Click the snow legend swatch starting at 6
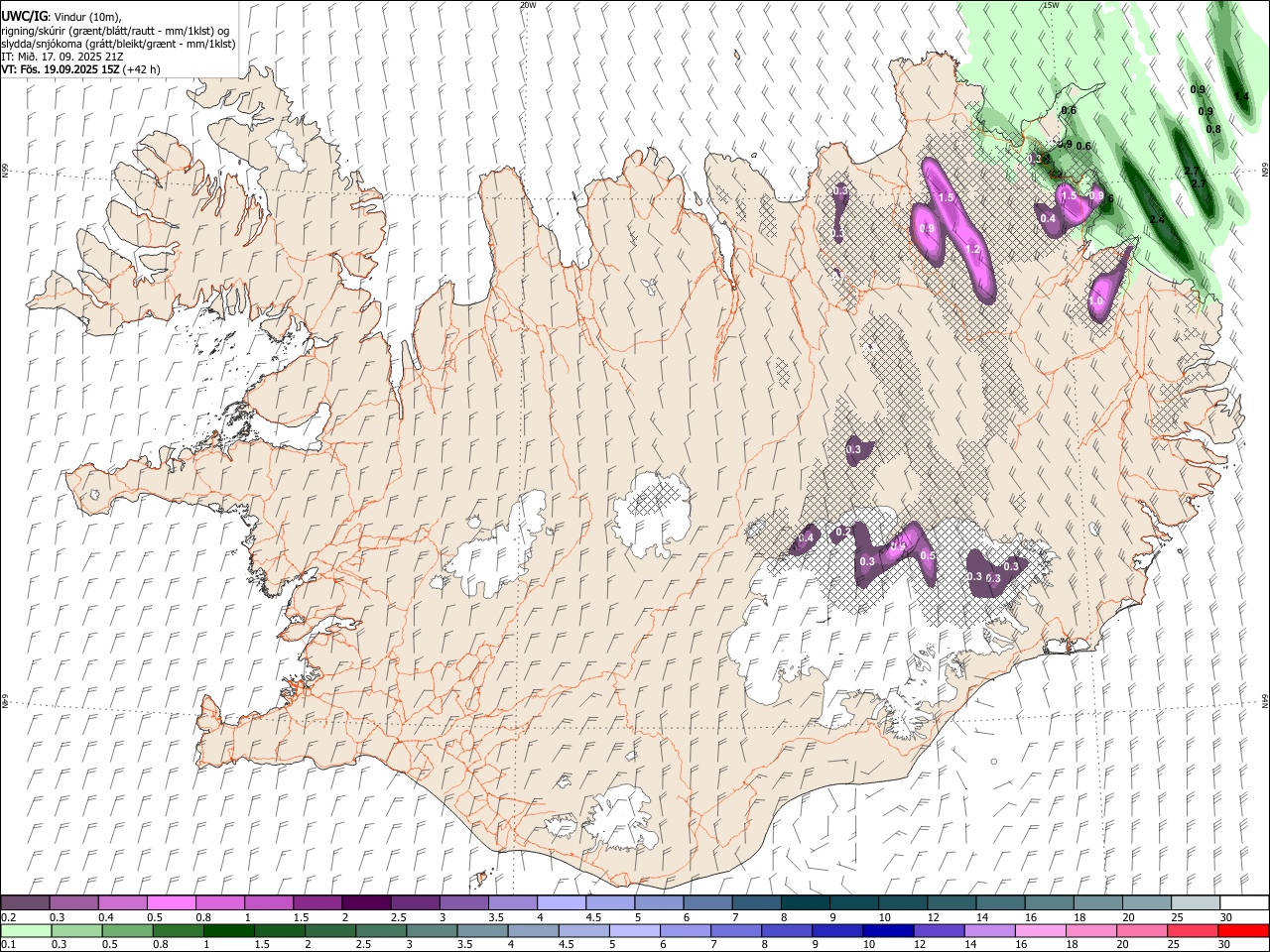The image size is (1270, 952). [706, 902]
